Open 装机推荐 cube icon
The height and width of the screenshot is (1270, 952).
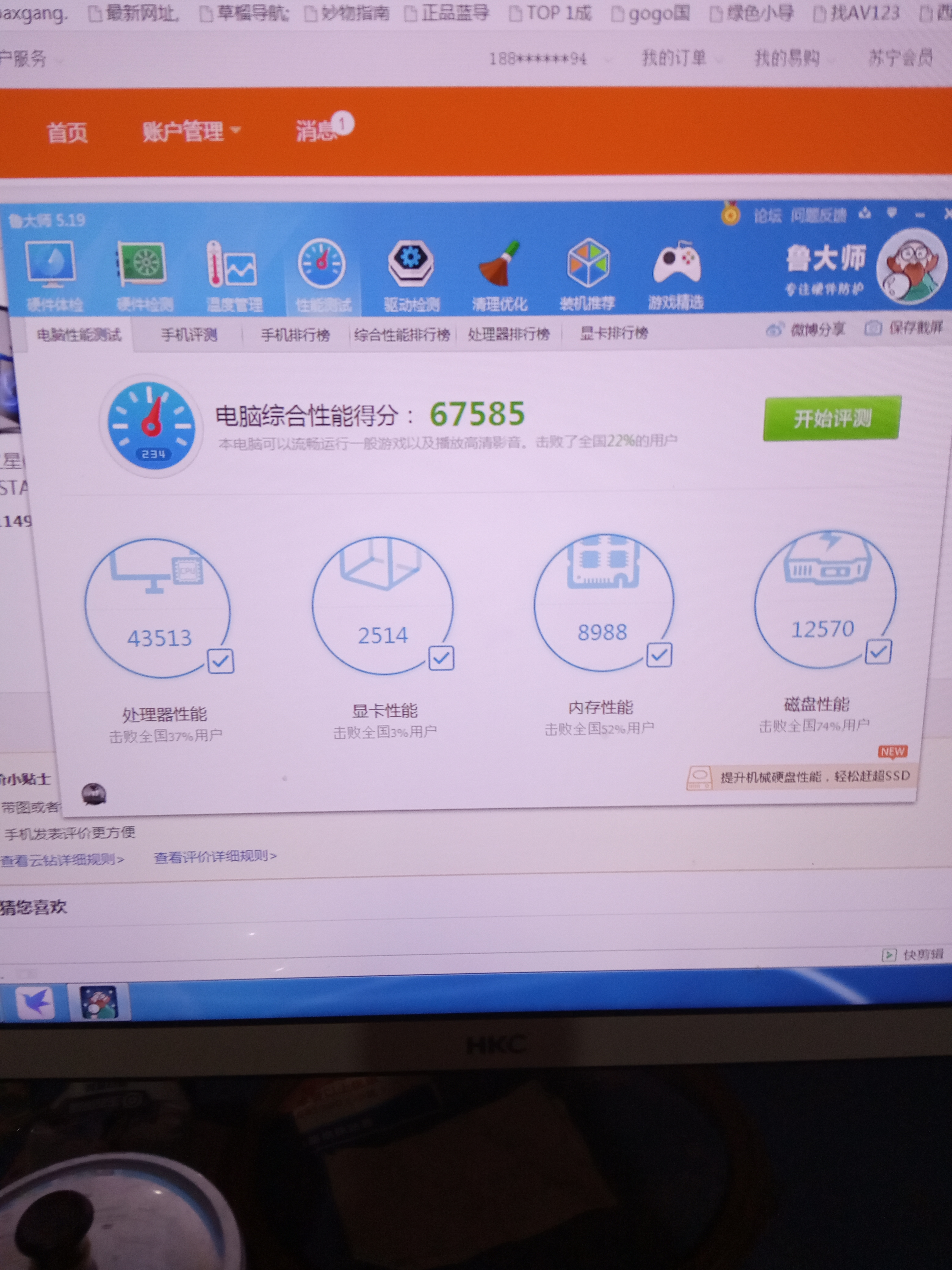(588, 274)
